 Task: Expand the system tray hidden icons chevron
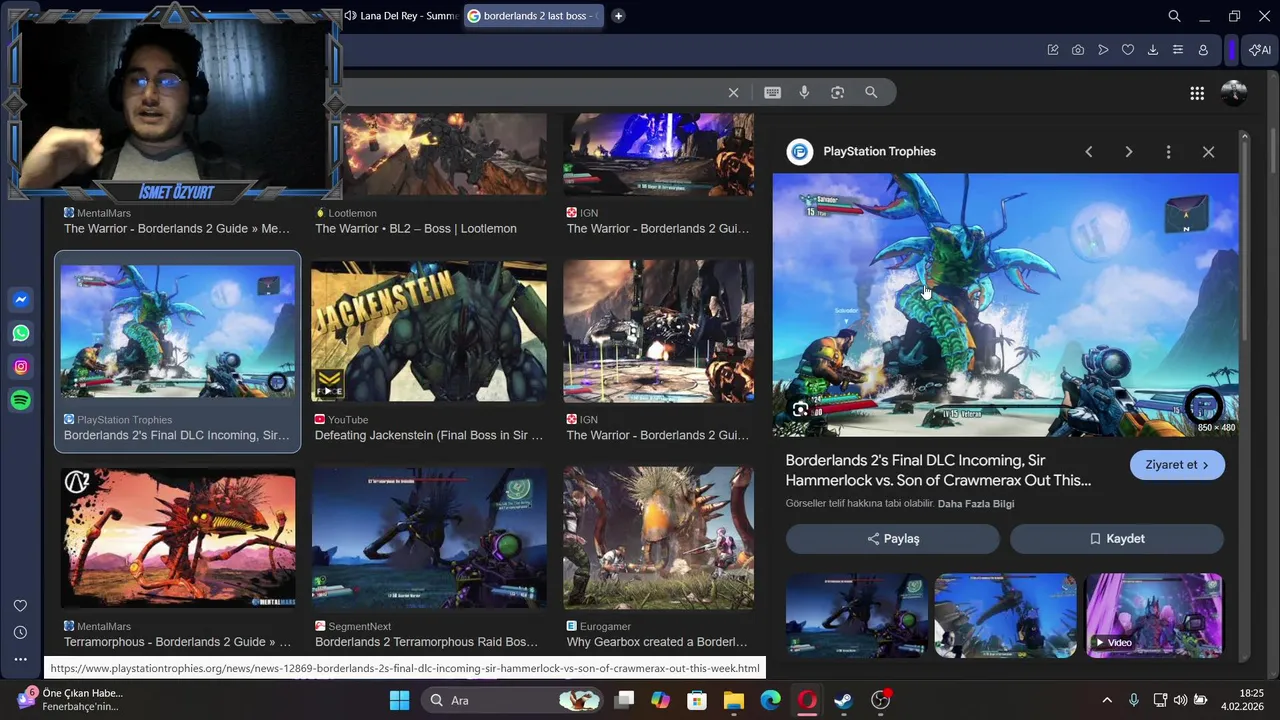point(1107,700)
